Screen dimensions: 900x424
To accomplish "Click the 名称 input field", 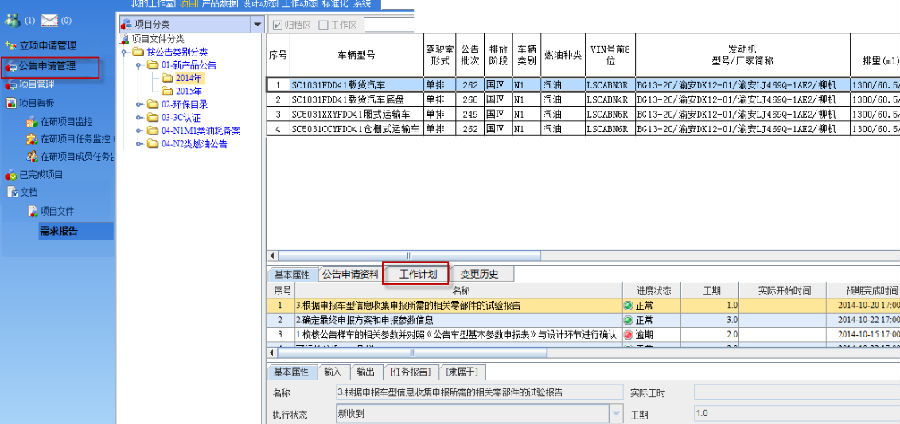I will 479,393.
